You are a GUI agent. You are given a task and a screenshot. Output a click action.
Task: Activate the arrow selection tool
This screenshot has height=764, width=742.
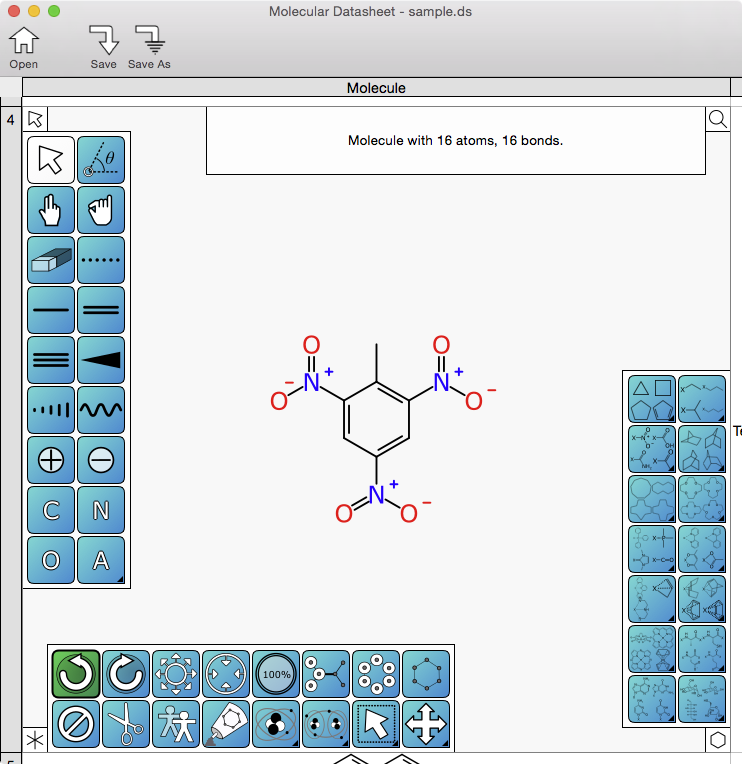pos(51,160)
